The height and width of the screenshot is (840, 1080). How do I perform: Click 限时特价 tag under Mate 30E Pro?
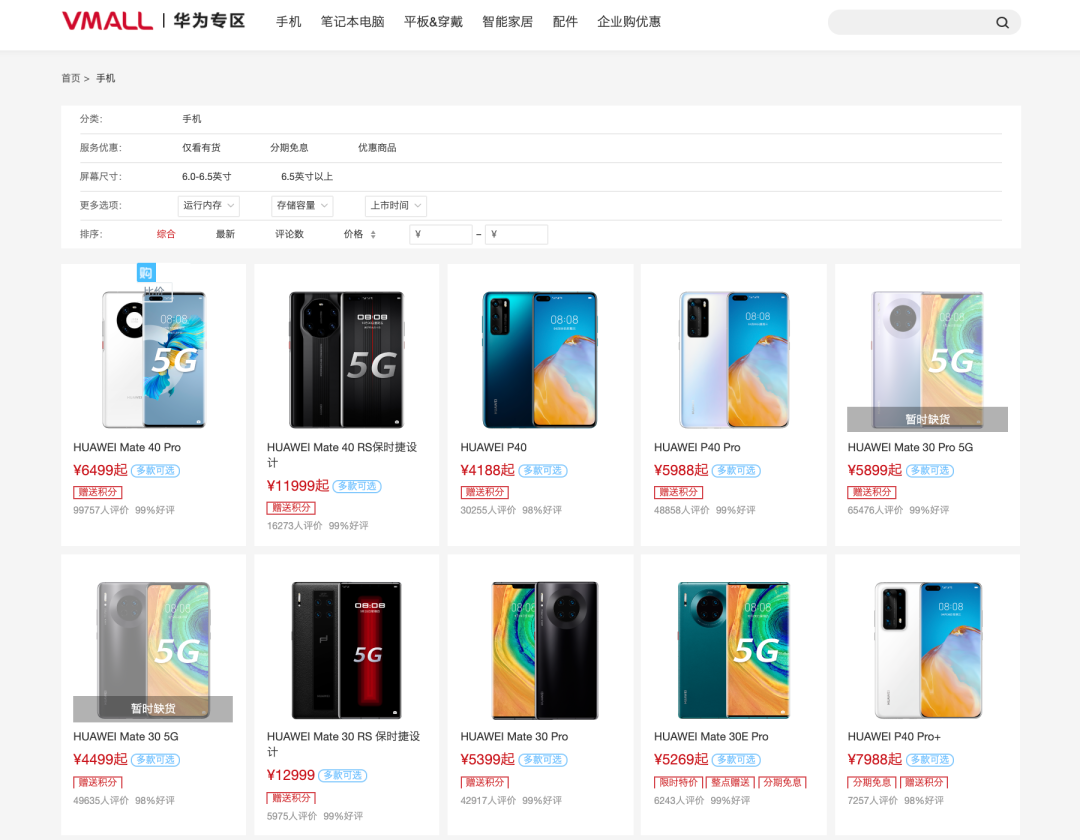tap(678, 782)
